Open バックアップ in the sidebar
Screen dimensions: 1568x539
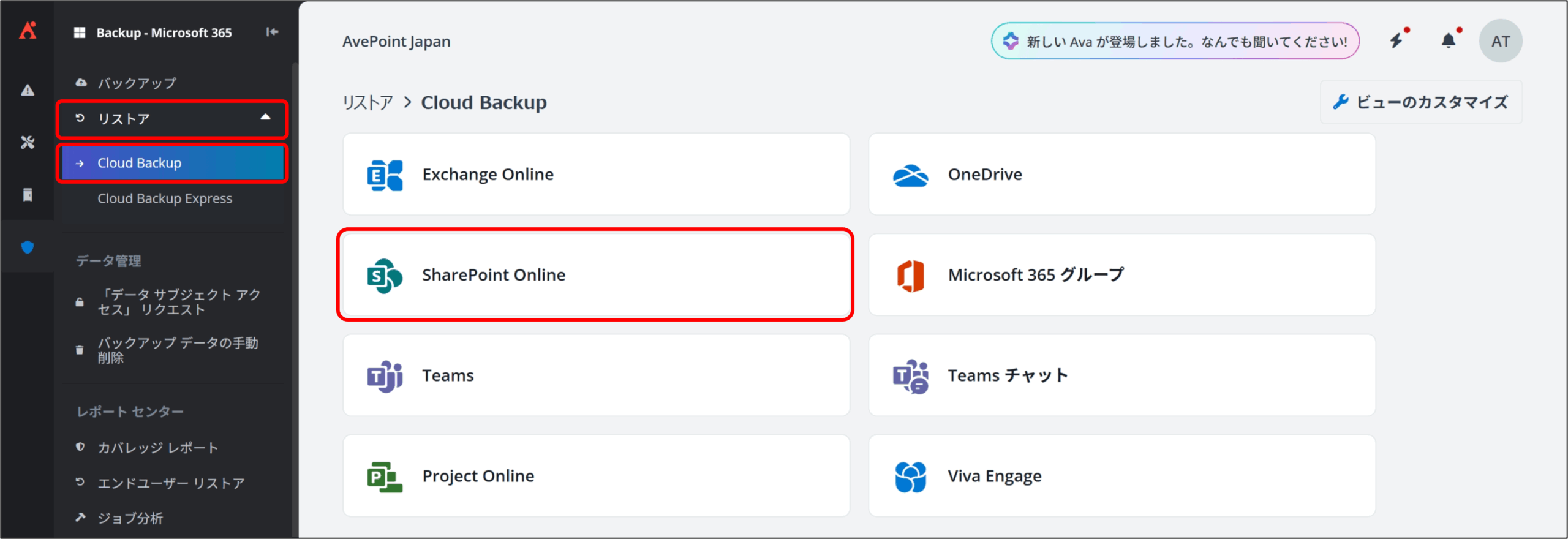pyautogui.click(x=137, y=83)
